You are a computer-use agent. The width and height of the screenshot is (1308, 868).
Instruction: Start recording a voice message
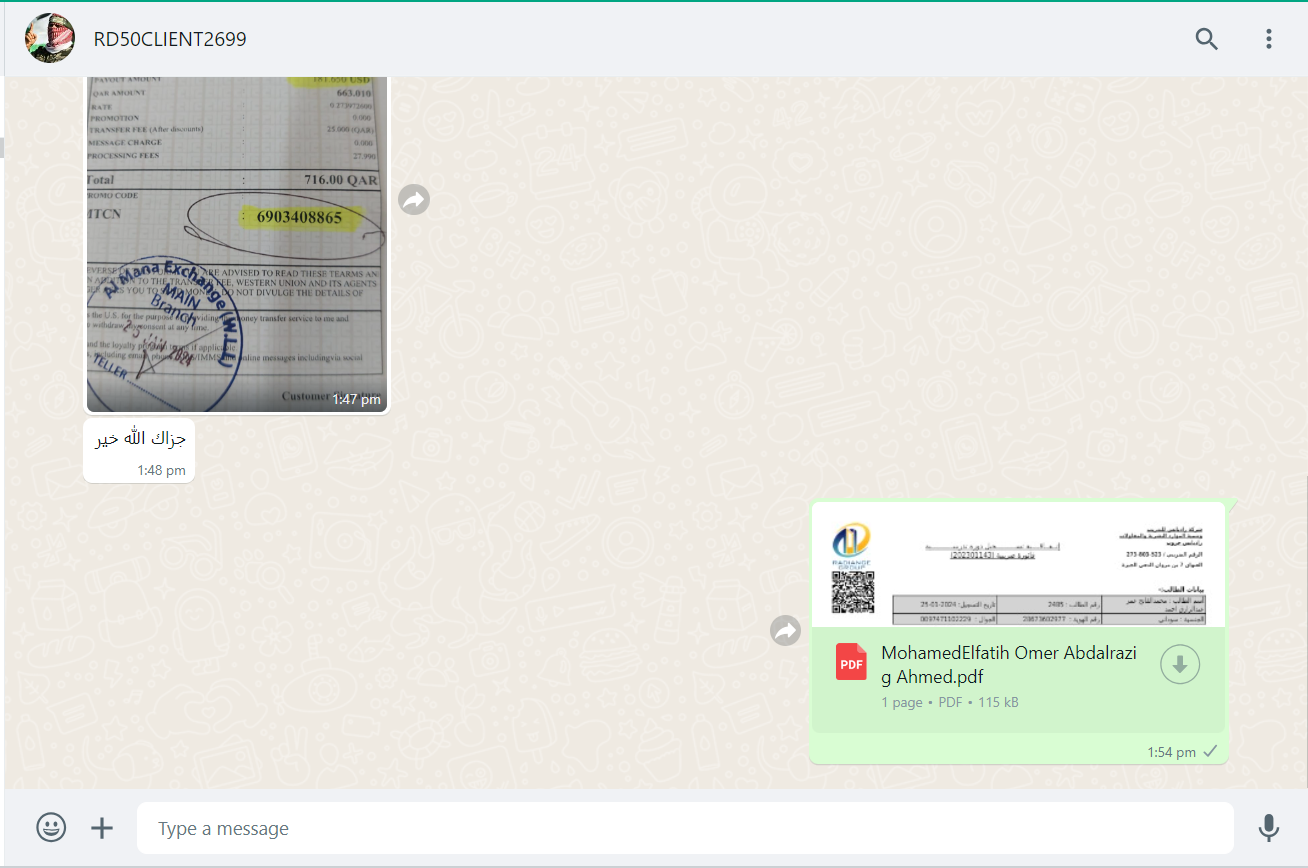pos(1268,828)
